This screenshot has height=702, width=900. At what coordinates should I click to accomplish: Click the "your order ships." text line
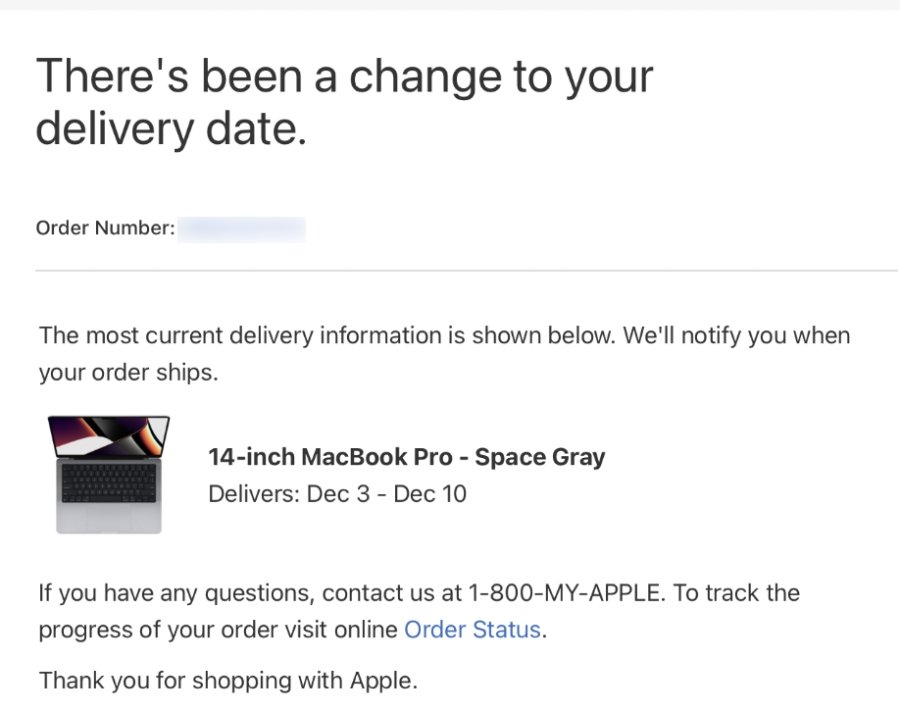pyautogui.click(x=128, y=373)
